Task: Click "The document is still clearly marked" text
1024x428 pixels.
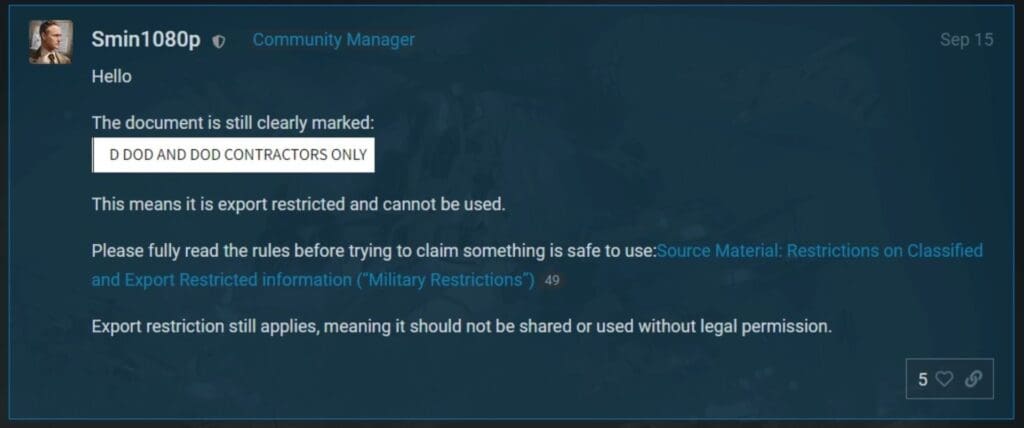Action: tap(233, 123)
